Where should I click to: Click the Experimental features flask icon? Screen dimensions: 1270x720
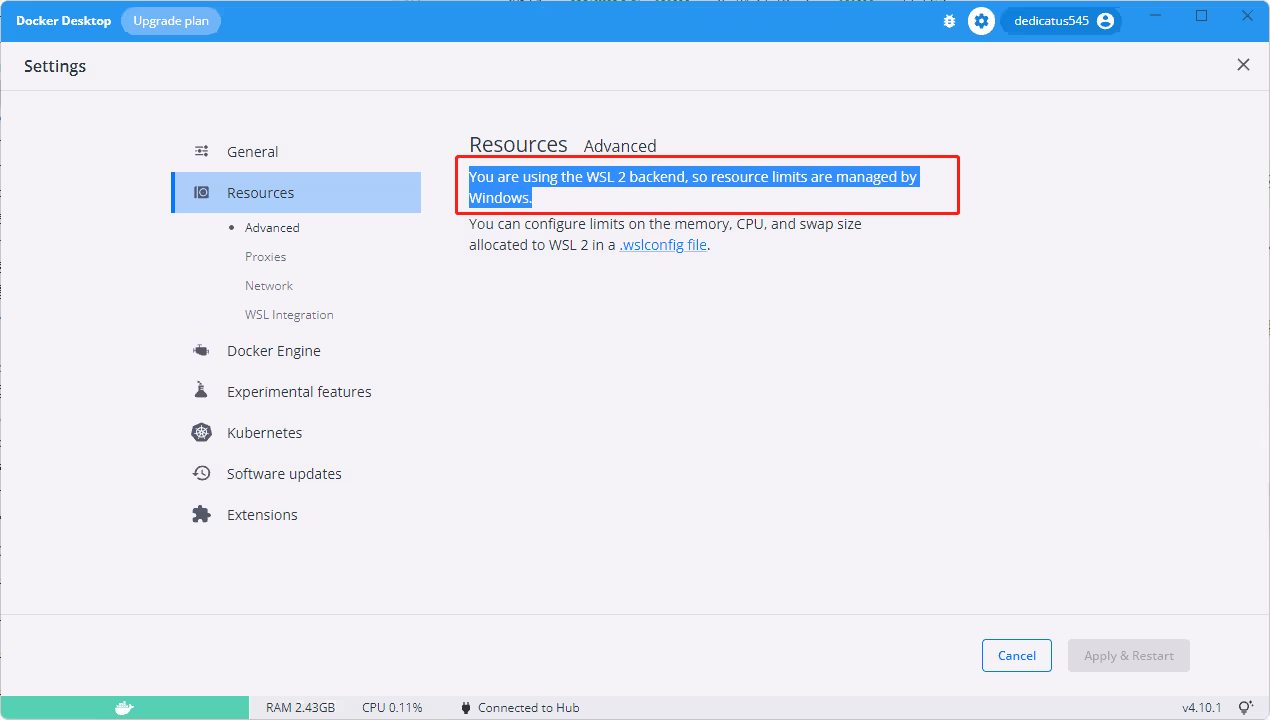tap(201, 391)
